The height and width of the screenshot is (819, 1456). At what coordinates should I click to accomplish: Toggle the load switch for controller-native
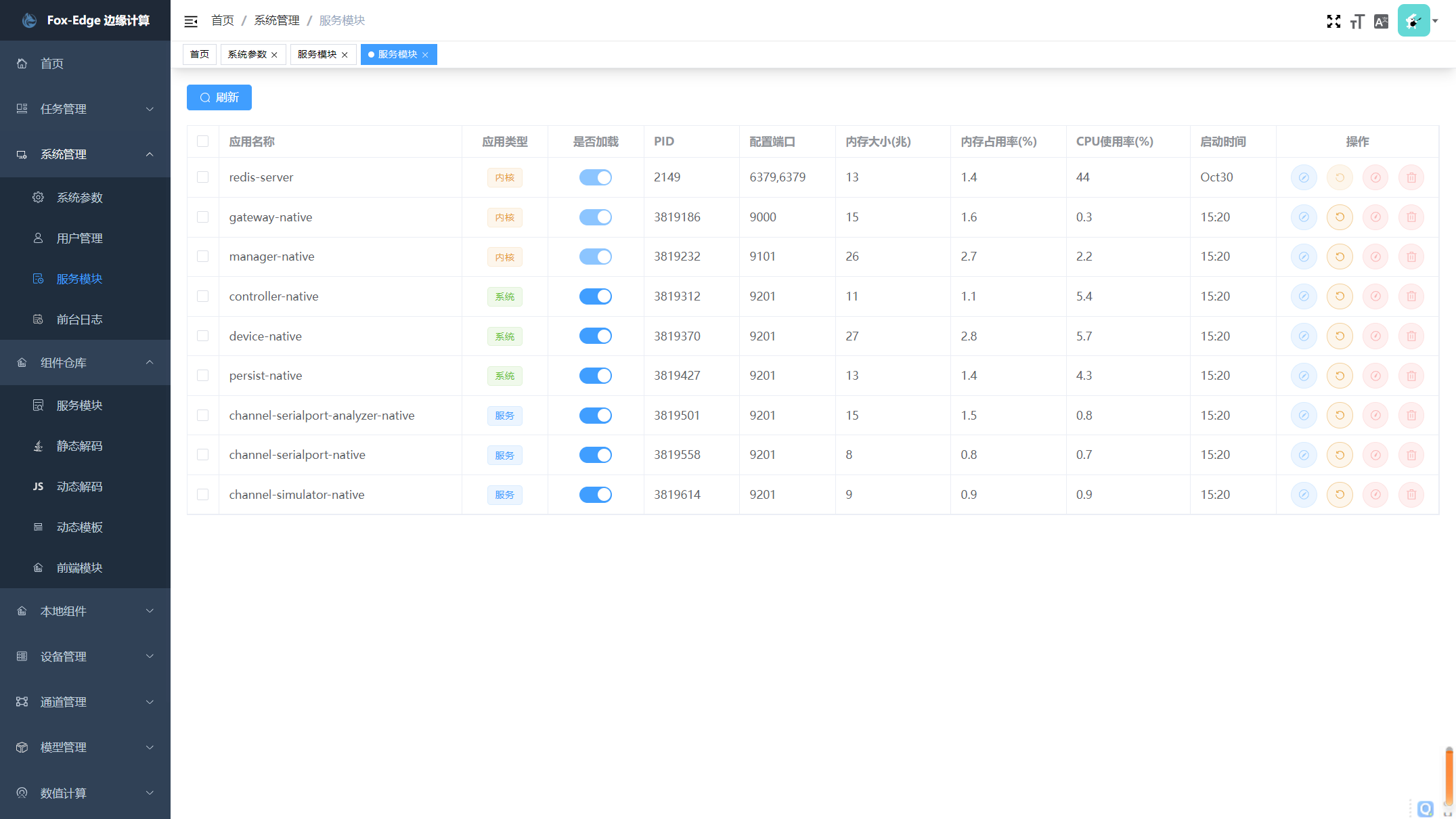pyautogui.click(x=596, y=296)
